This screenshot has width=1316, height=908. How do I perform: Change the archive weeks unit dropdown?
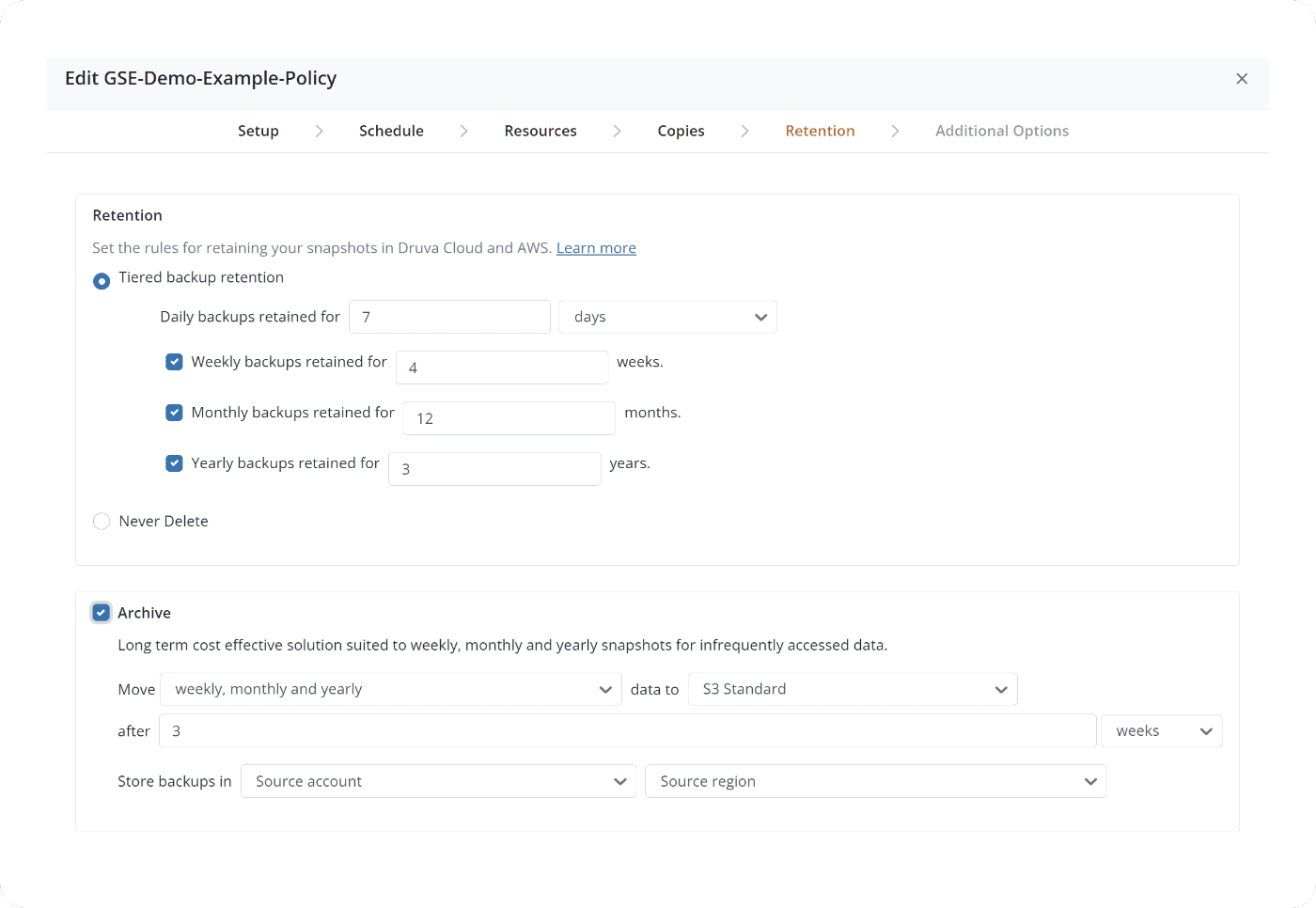click(1161, 731)
